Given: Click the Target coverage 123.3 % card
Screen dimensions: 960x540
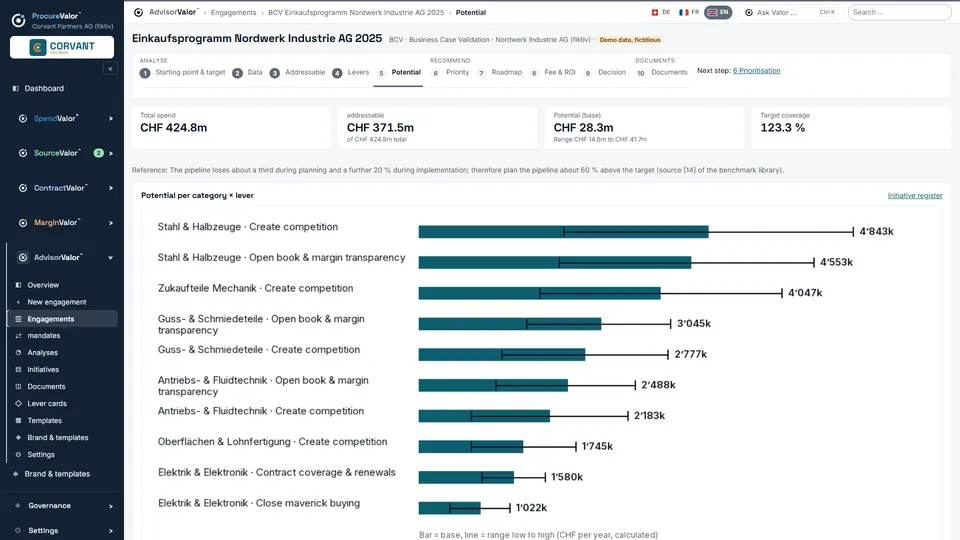Looking at the screenshot, I should tap(851, 127).
